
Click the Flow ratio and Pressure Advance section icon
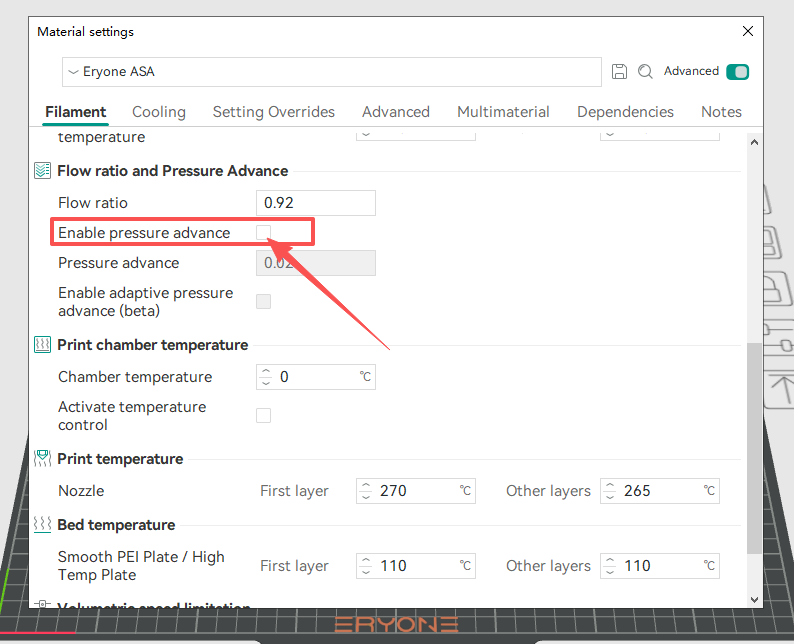[x=42, y=171]
